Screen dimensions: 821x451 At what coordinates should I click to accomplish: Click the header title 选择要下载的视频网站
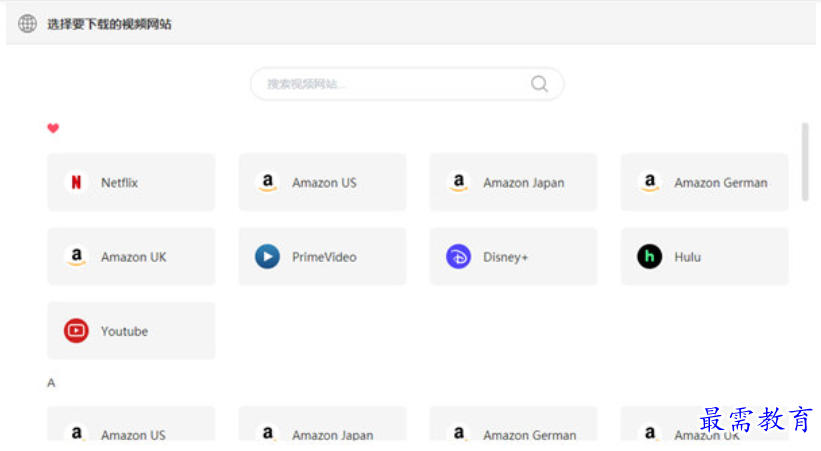pyautogui.click(x=109, y=24)
